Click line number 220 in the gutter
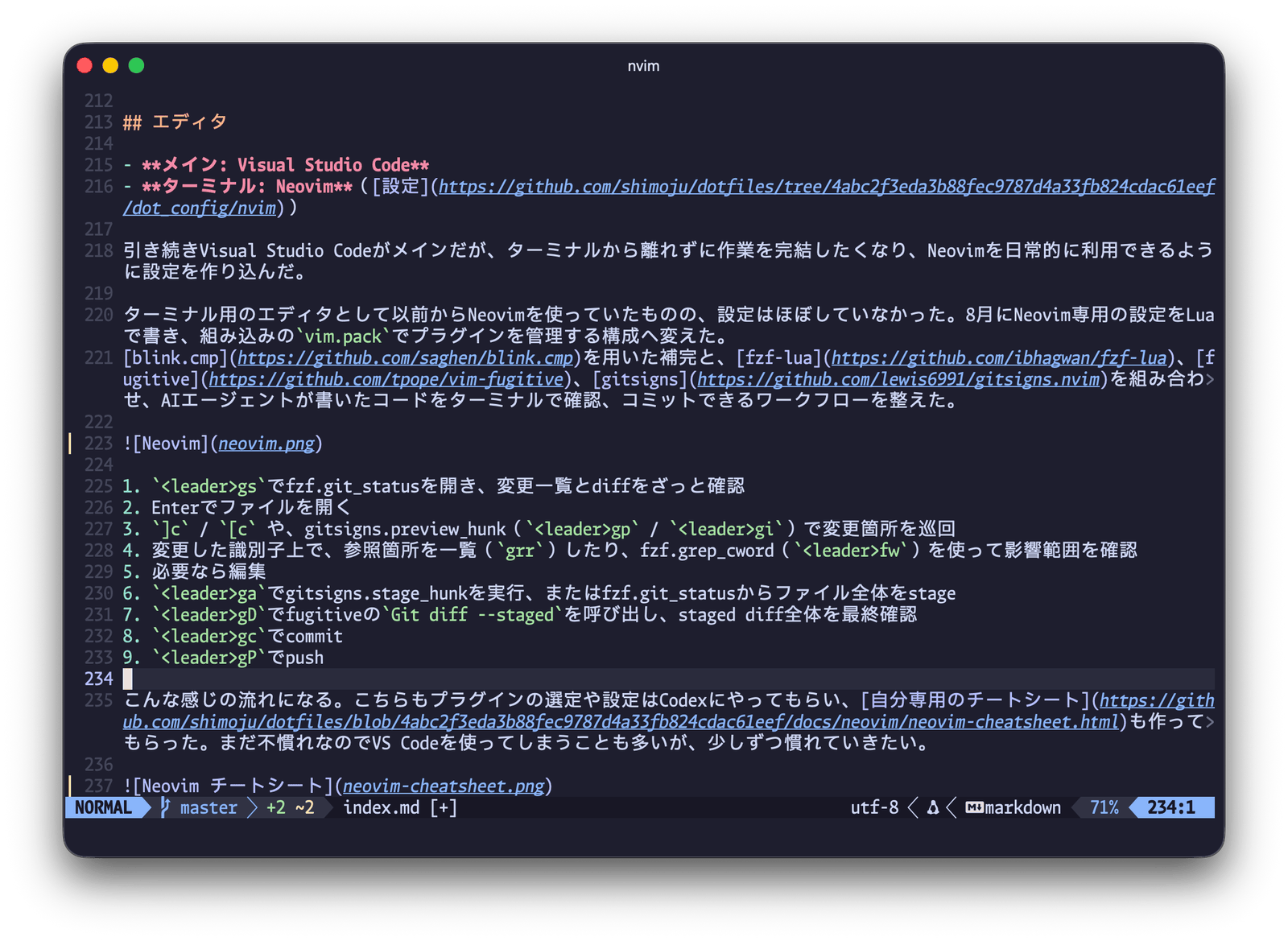Screen dimensions: 1288x941 coord(98,315)
